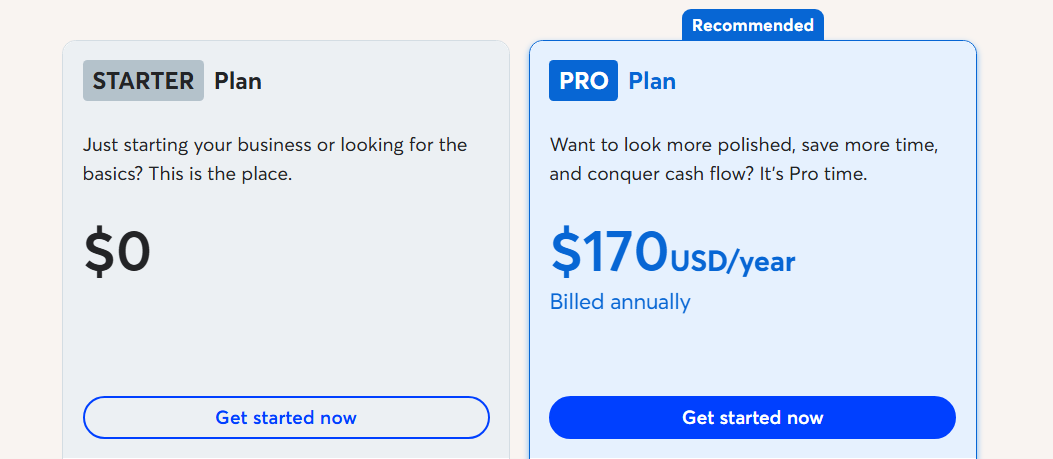The width and height of the screenshot is (1053, 459).
Task: Click "This is the place." text
Action: tap(242, 174)
